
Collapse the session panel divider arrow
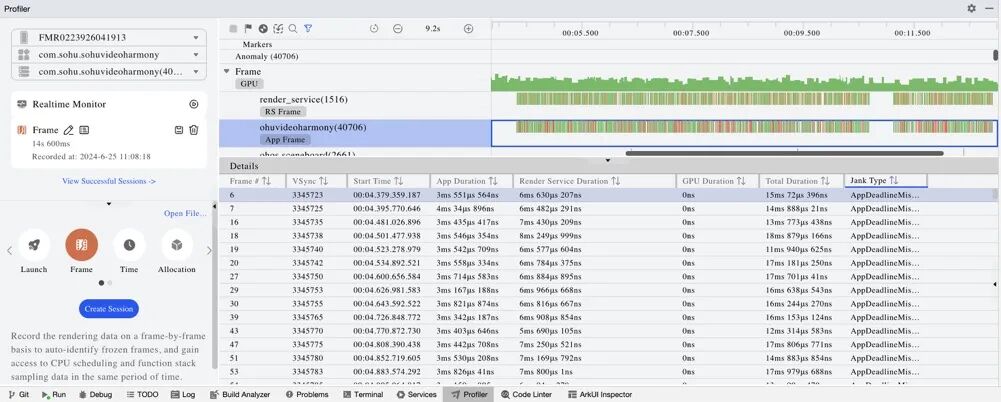[x=109, y=204]
